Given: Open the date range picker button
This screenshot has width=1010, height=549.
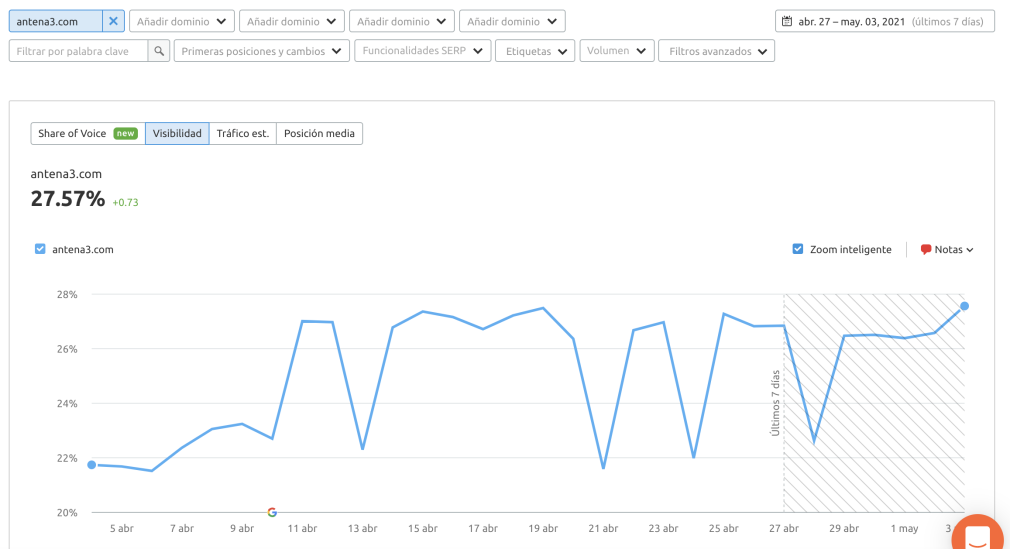Looking at the screenshot, I should tap(884, 21).
